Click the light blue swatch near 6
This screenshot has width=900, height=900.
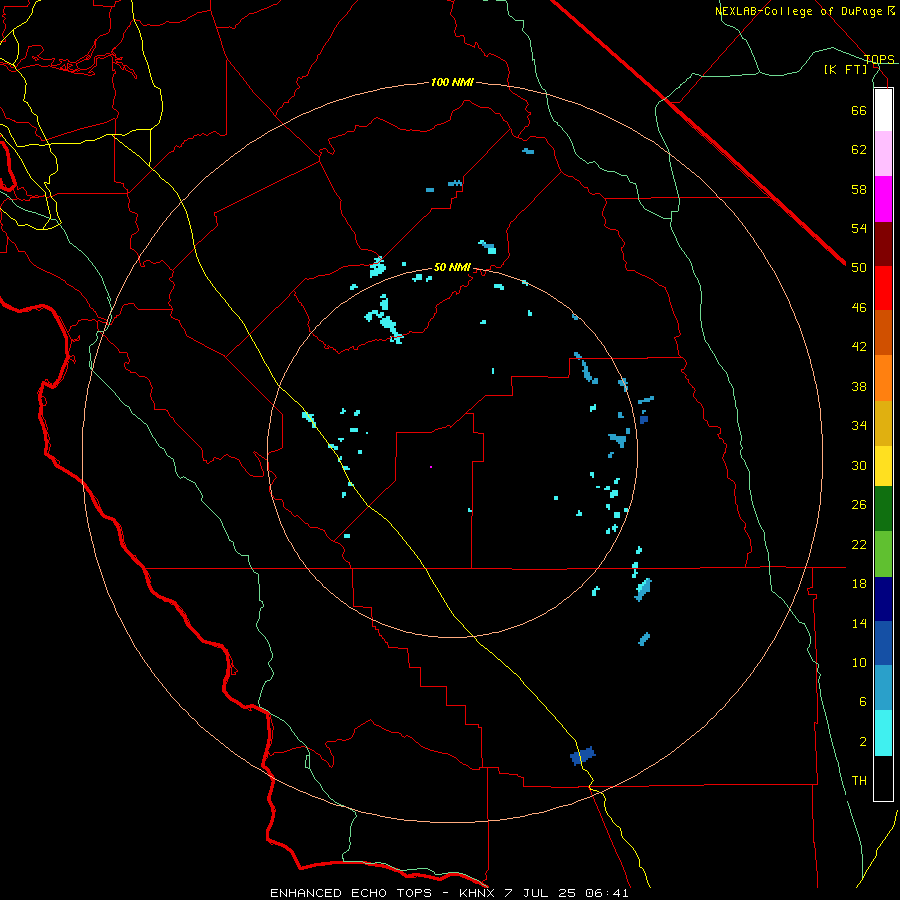[883, 687]
